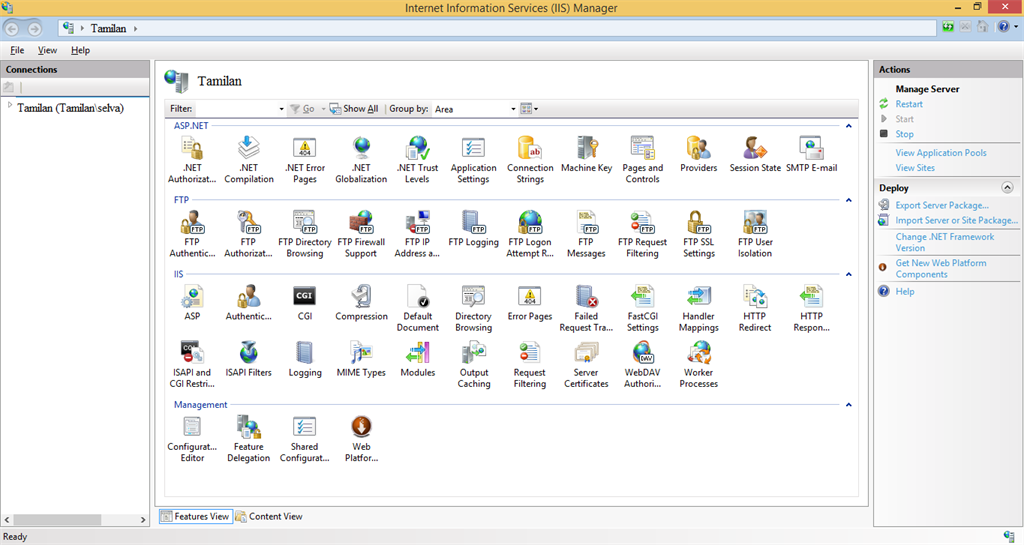This screenshot has width=1024, height=545.
Task: Open HTTP Redirect feature
Action: pyautogui.click(x=755, y=309)
